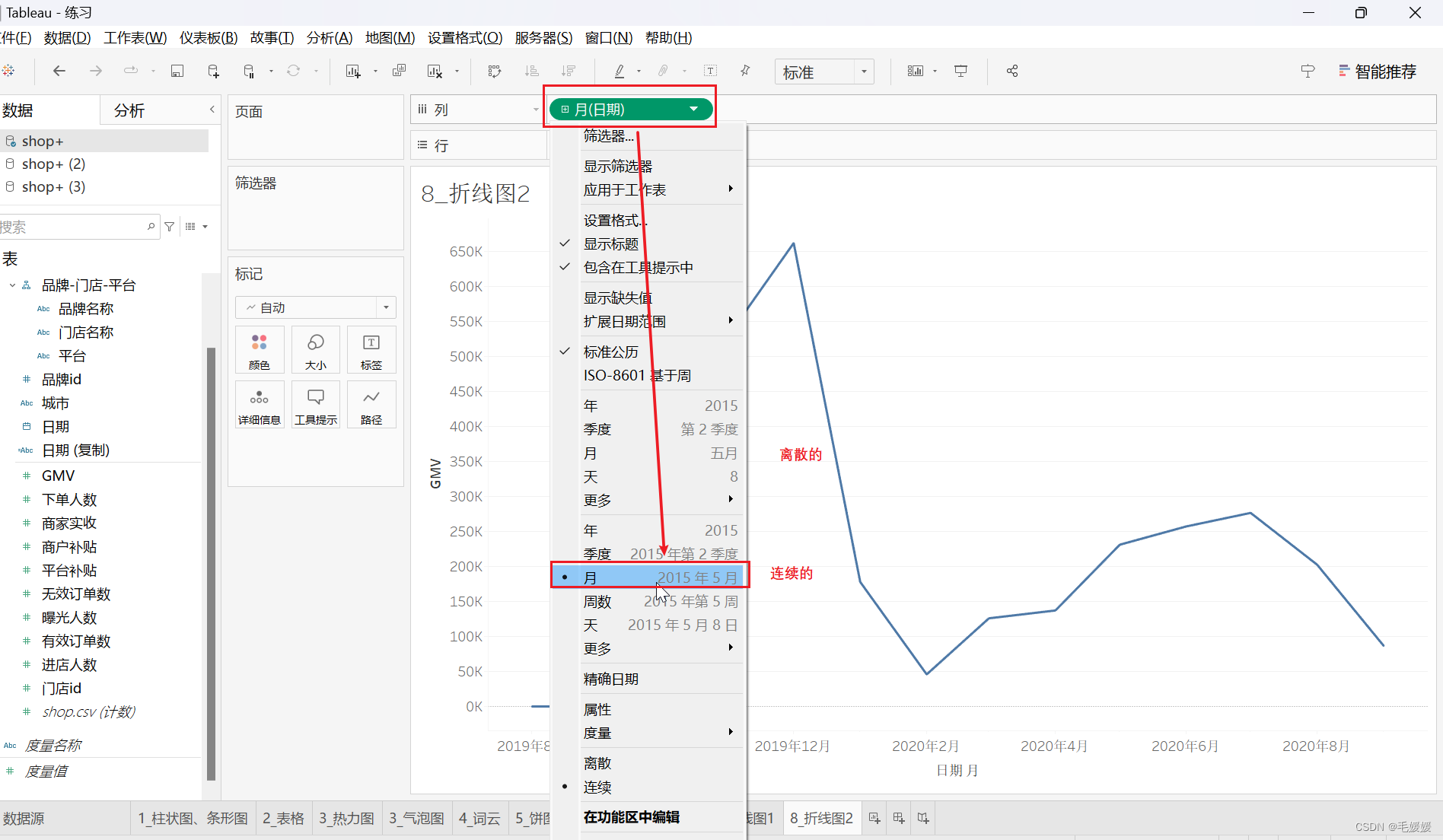Click the undo back arrow in the toolbar
Screen dimensions: 1443x840
[x=59, y=71]
